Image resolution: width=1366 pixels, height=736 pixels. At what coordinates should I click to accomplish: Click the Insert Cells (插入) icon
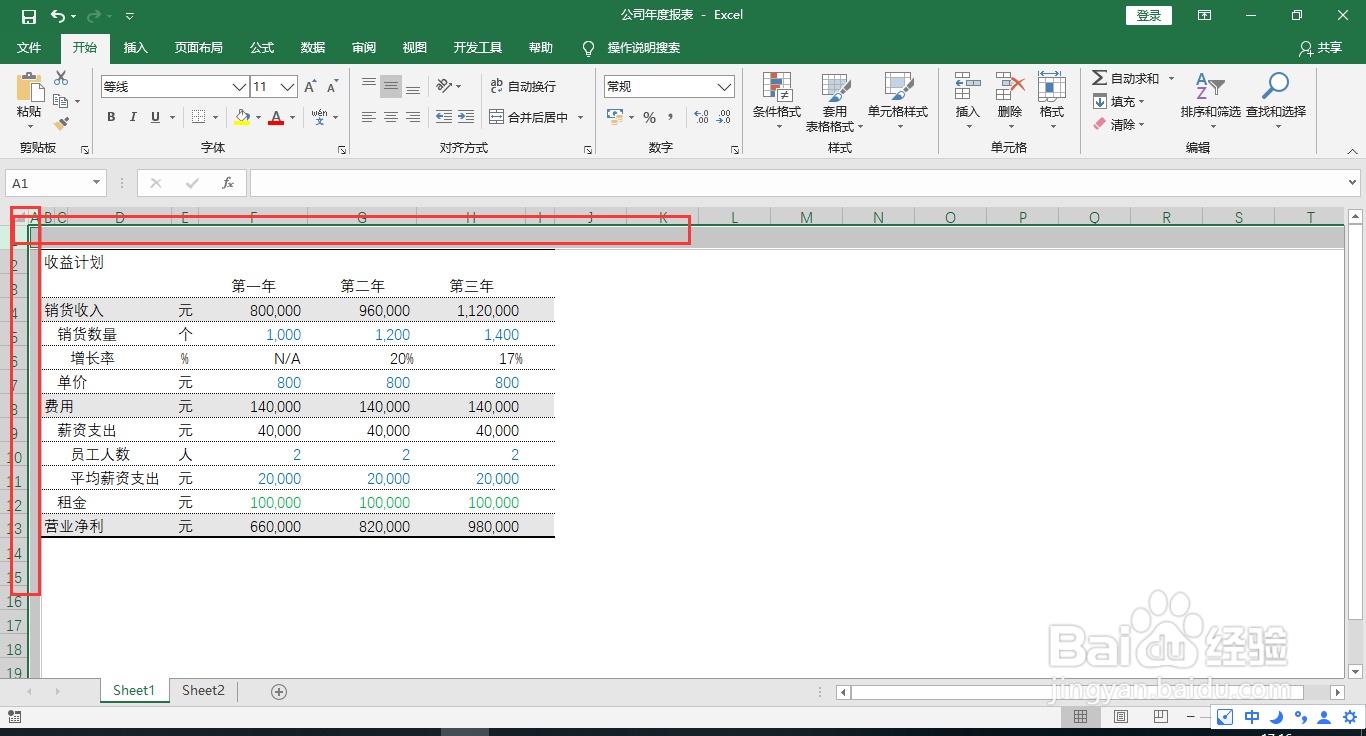point(966,100)
